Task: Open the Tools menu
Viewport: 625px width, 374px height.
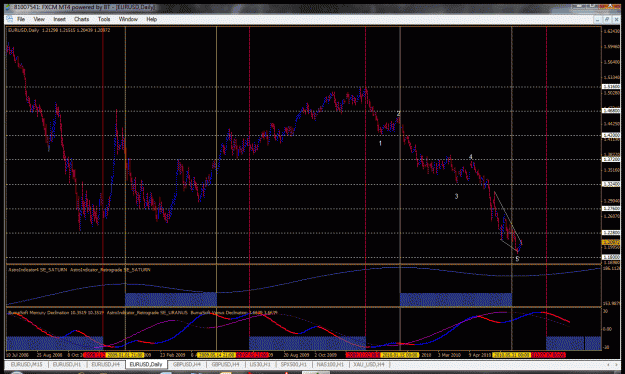Action: 104,19
